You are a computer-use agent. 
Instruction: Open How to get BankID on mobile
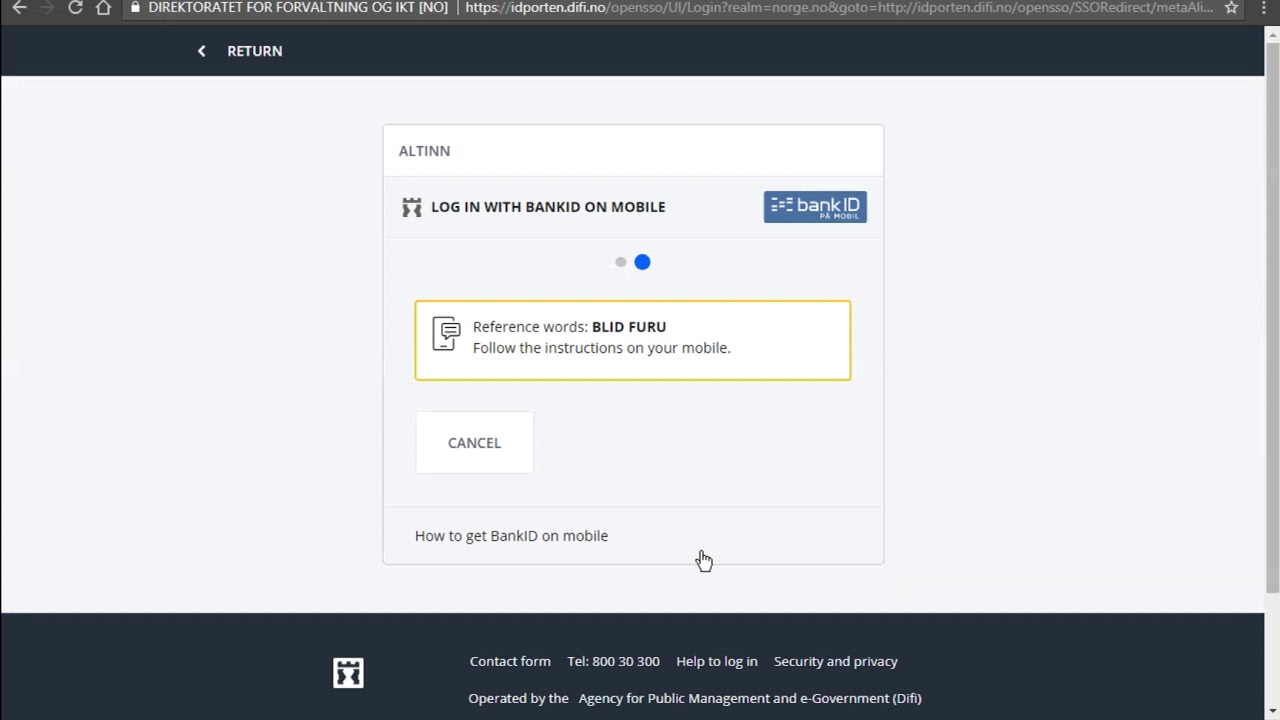pos(511,536)
